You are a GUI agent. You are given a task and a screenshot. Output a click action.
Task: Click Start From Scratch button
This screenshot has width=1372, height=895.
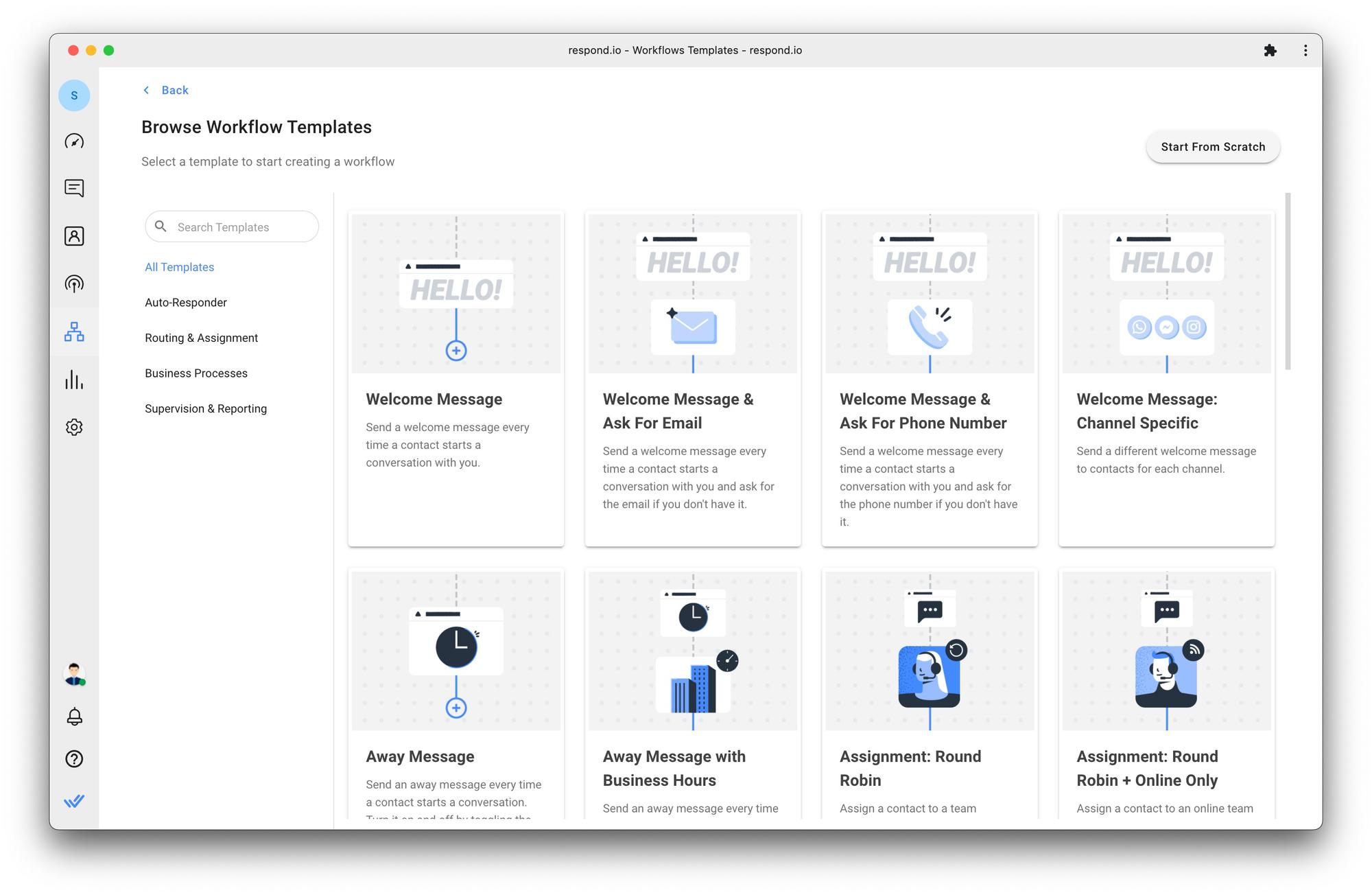coord(1213,146)
